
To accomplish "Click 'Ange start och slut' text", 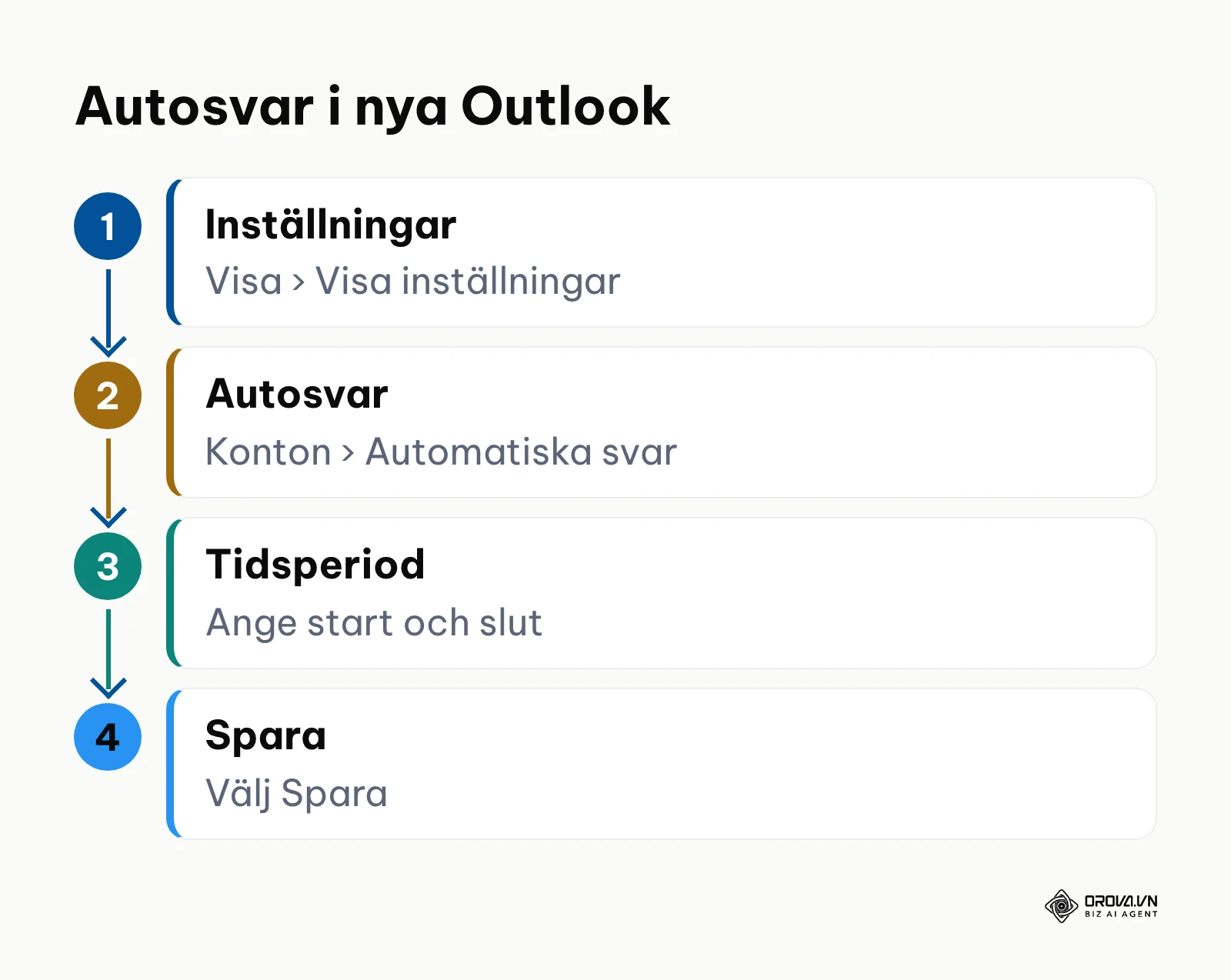I will (374, 623).
